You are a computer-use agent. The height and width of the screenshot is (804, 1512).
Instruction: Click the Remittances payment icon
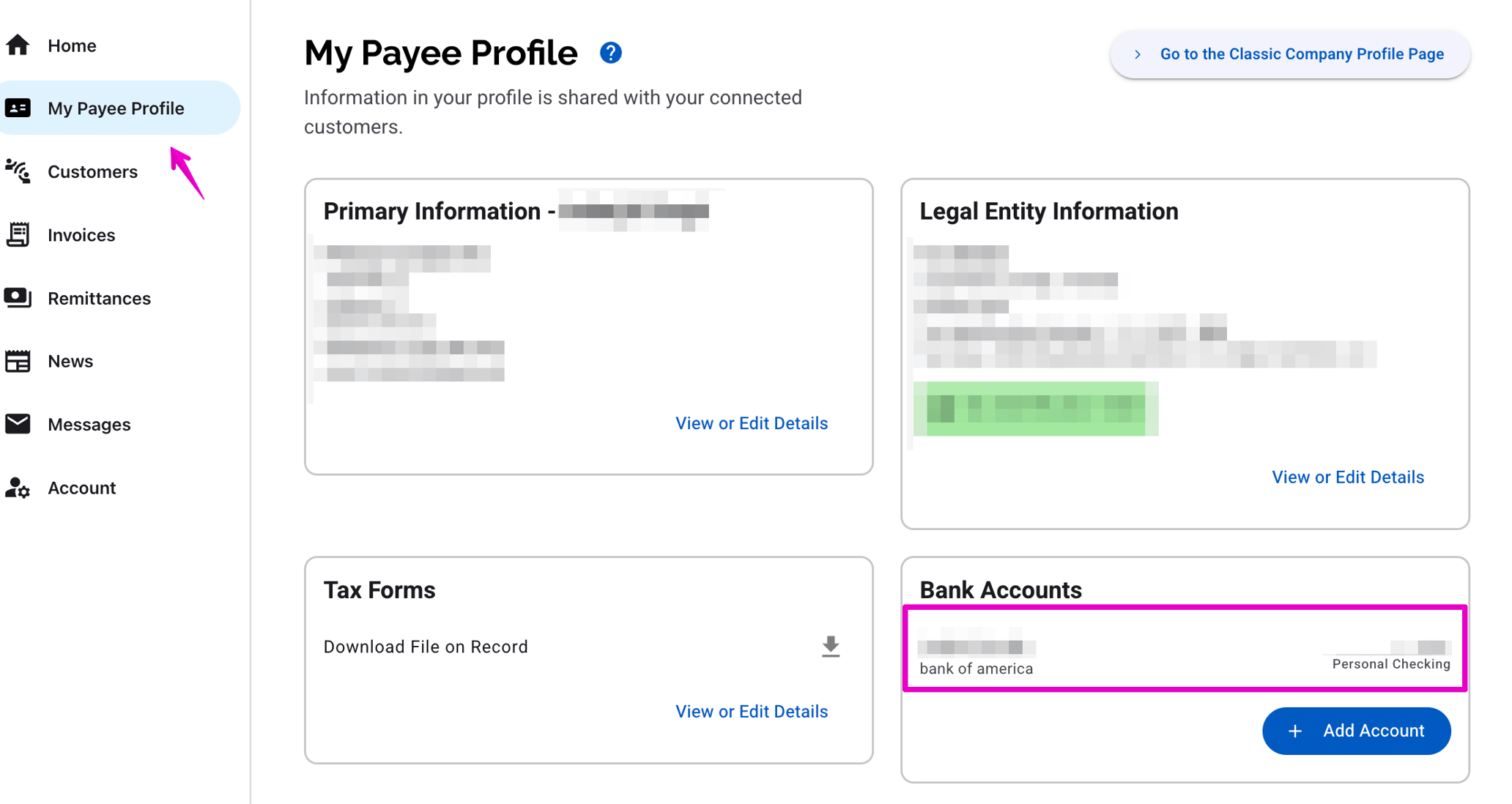pos(18,297)
